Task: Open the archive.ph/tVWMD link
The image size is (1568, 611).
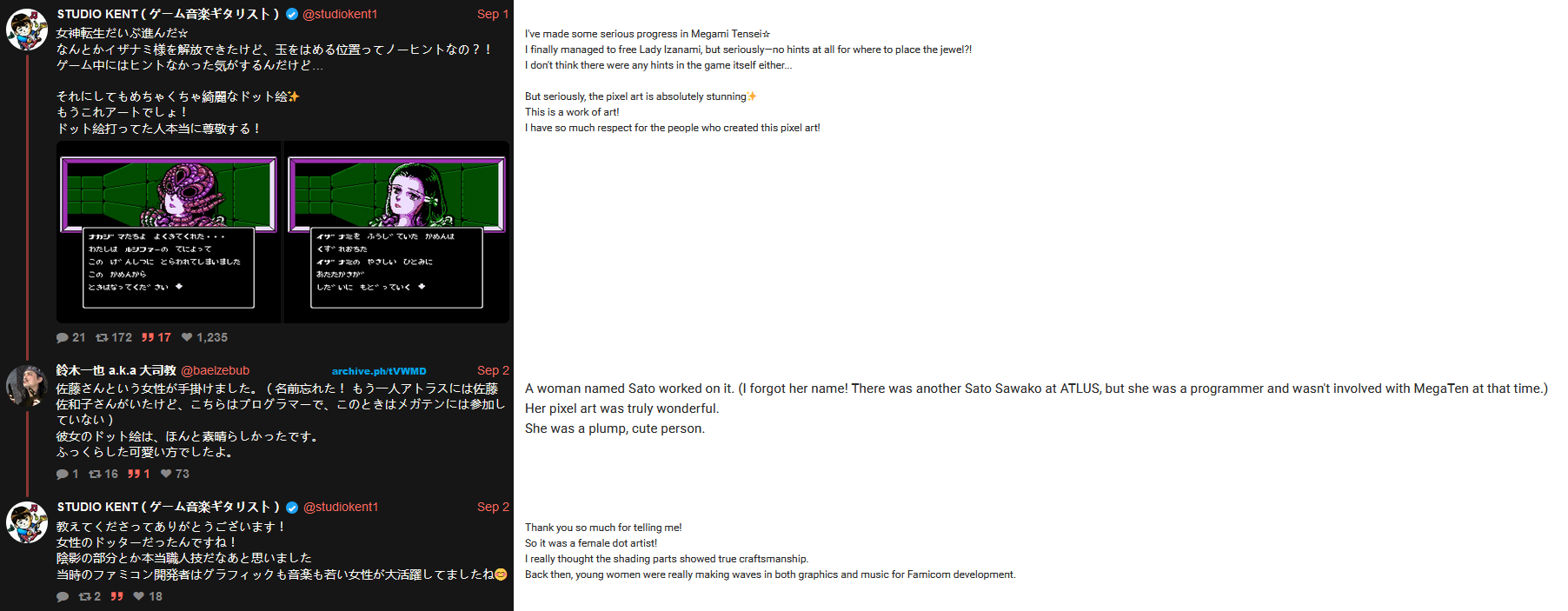Action: click(379, 371)
